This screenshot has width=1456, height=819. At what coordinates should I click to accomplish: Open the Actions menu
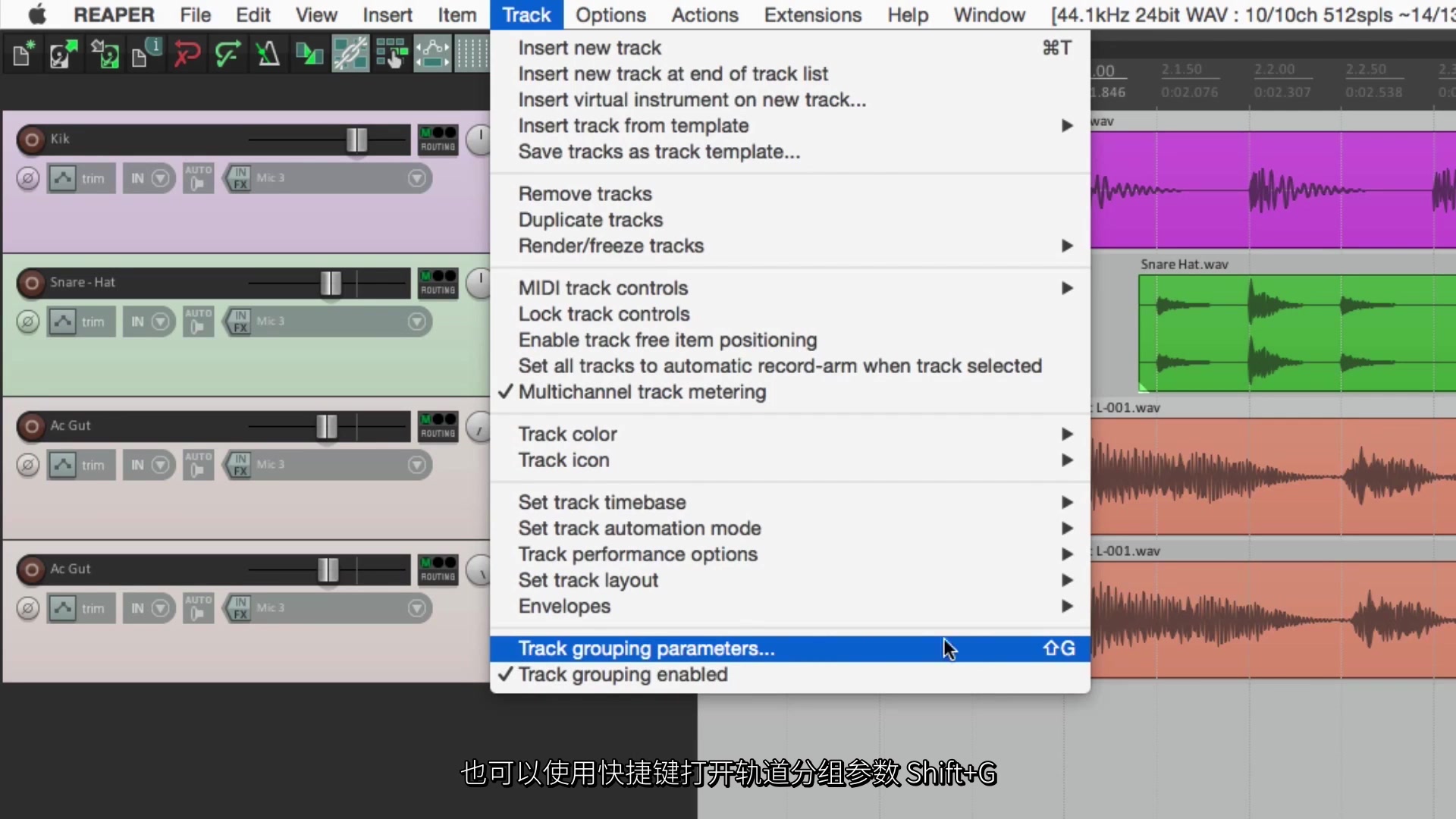pyautogui.click(x=704, y=15)
